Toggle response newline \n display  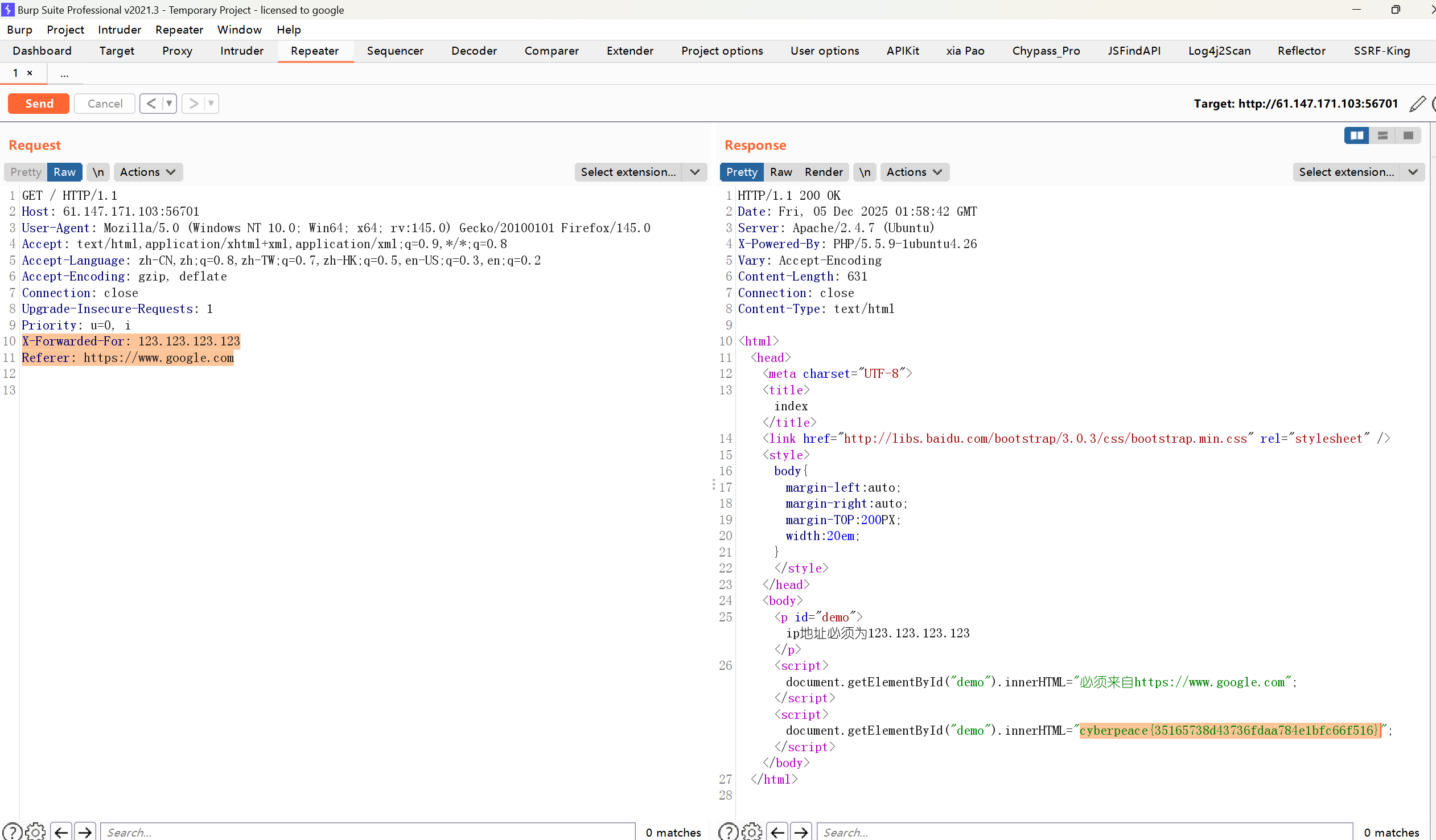pos(865,172)
